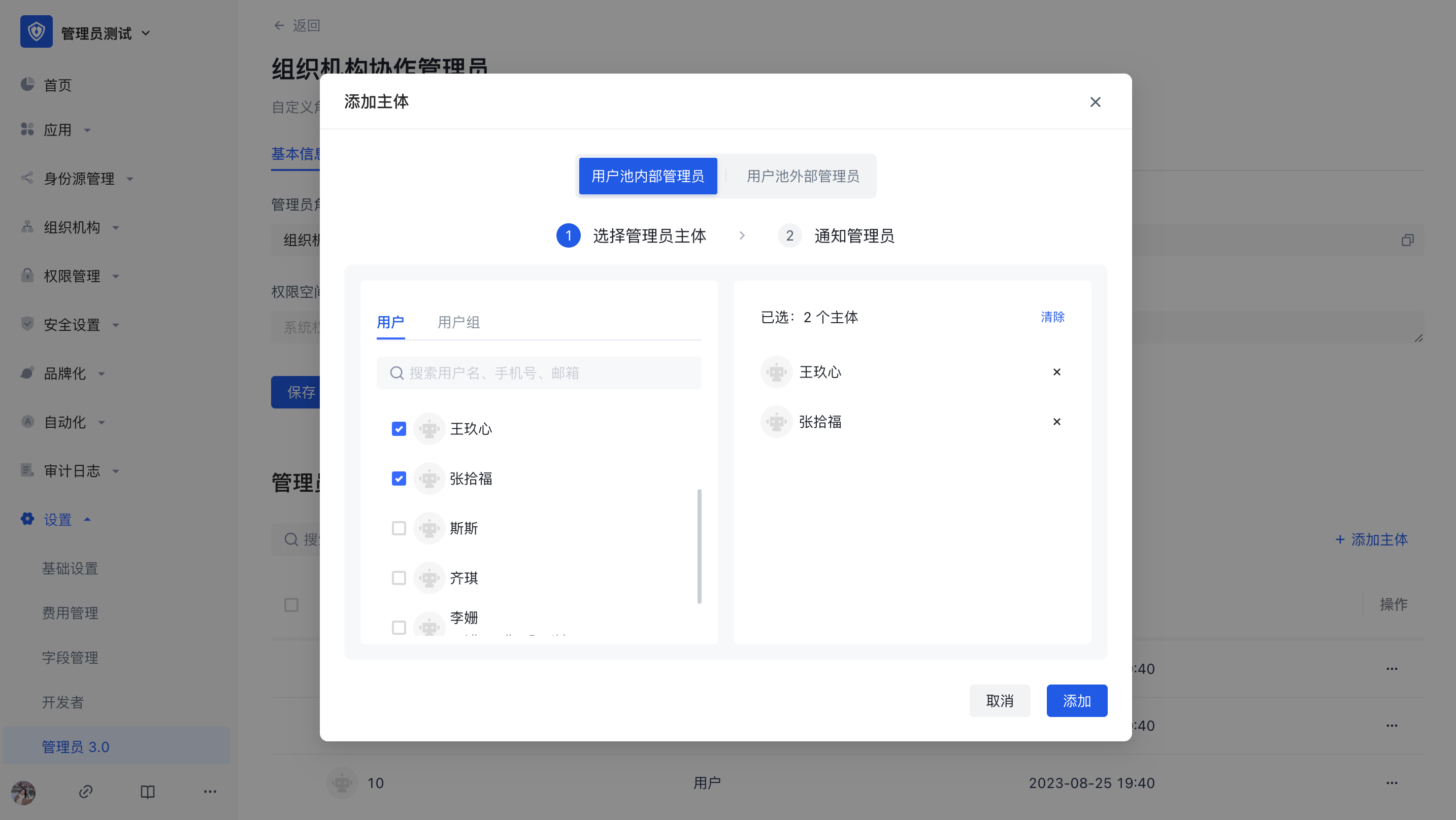Click the blue 添加 button

click(x=1076, y=701)
